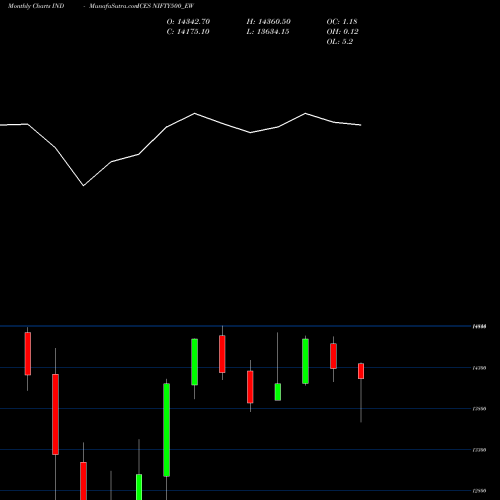
Task: Click the 'OH: 0.12' reading
Action: (343, 32)
